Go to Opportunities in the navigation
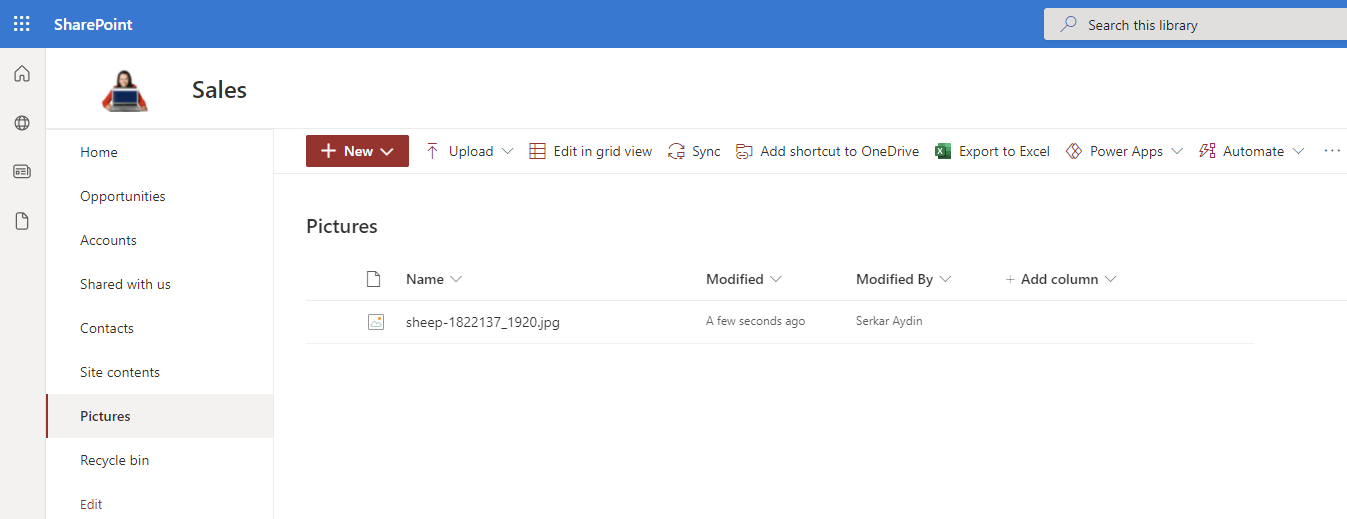1347x519 pixels. coord(123,196)
